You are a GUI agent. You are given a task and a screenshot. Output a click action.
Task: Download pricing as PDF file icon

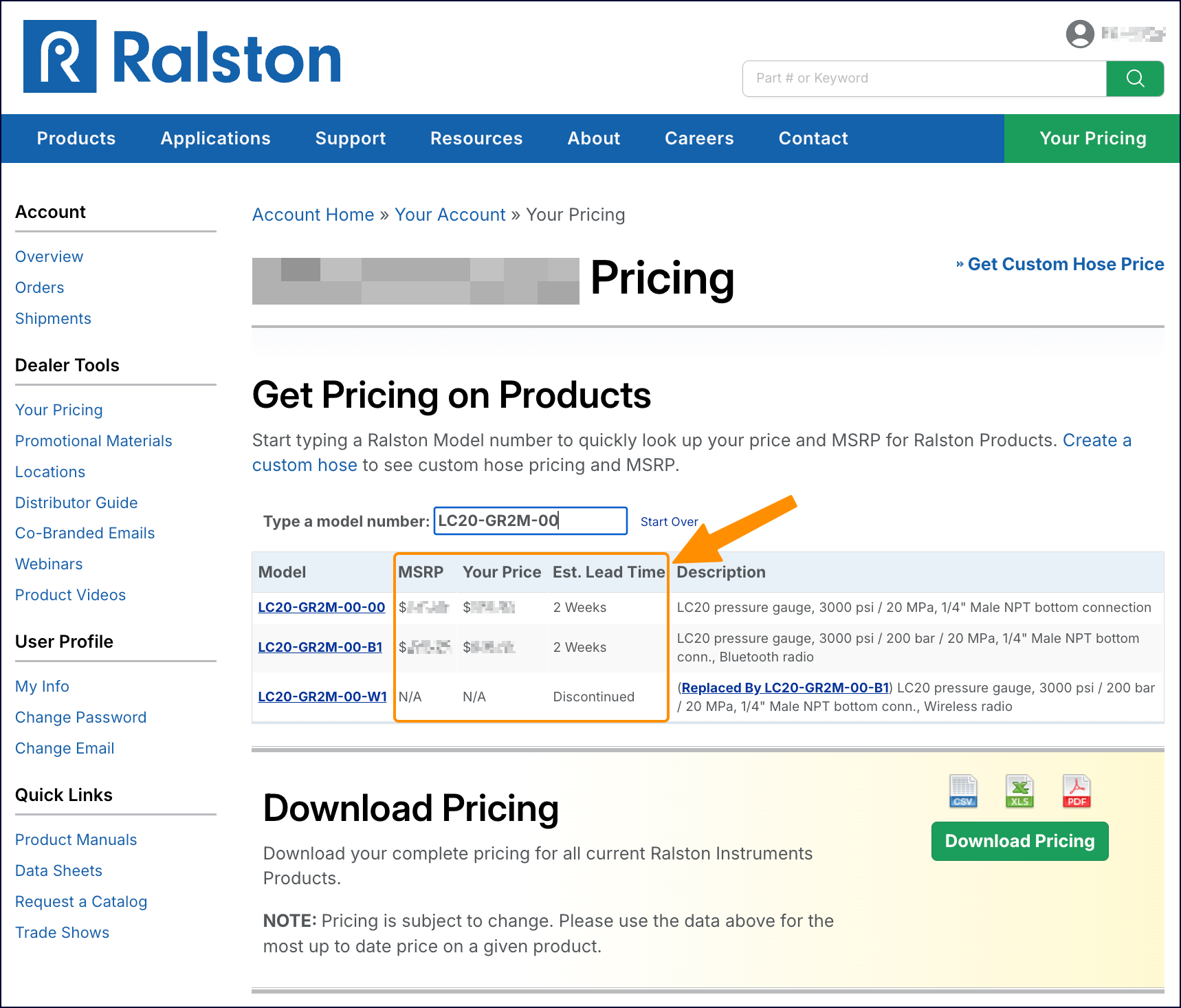pos(1077,791)
